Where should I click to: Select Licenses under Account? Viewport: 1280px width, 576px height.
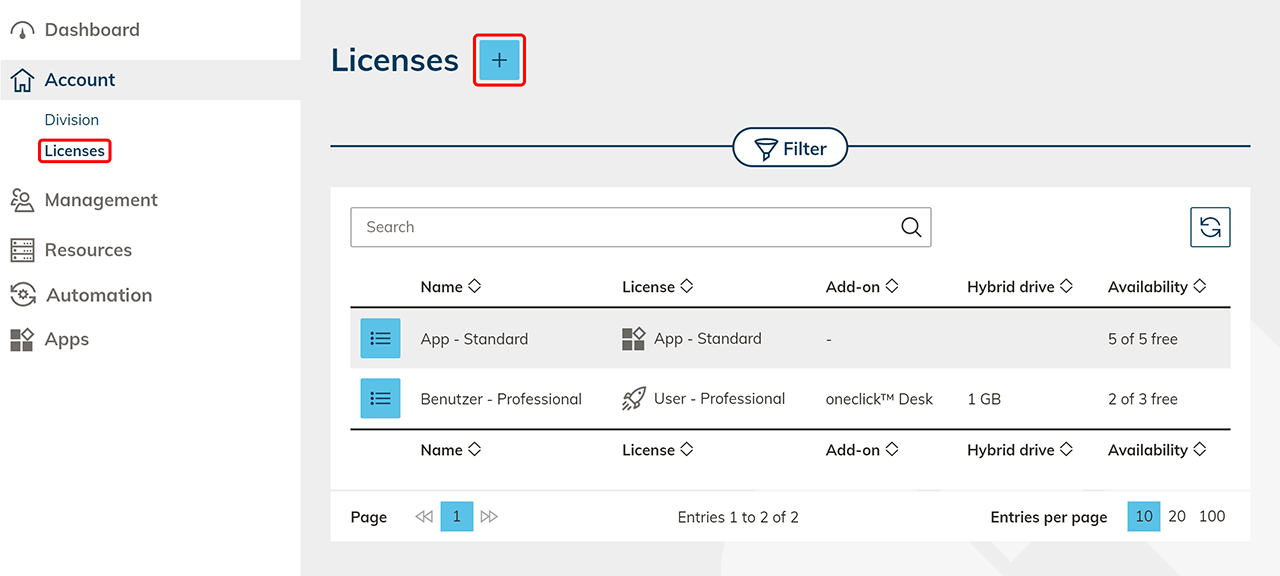[x=74, y=151]
